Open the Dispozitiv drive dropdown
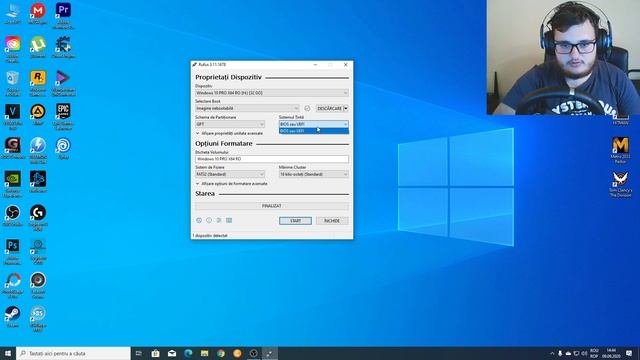The width and height of the screenshot is (640, 360). (272, 93)
